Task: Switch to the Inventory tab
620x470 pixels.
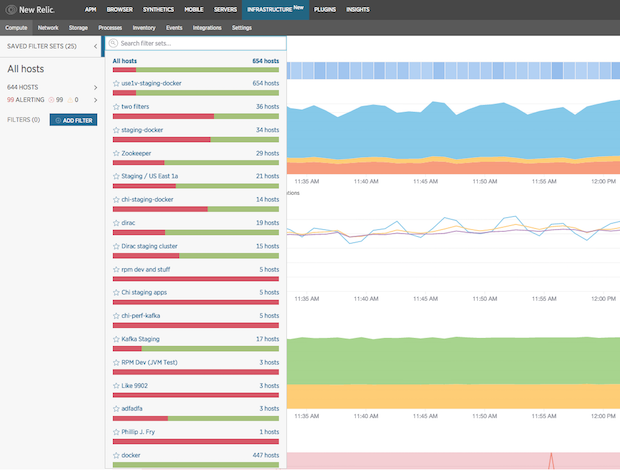Action: pyautogui.click(x=144, y=28)
